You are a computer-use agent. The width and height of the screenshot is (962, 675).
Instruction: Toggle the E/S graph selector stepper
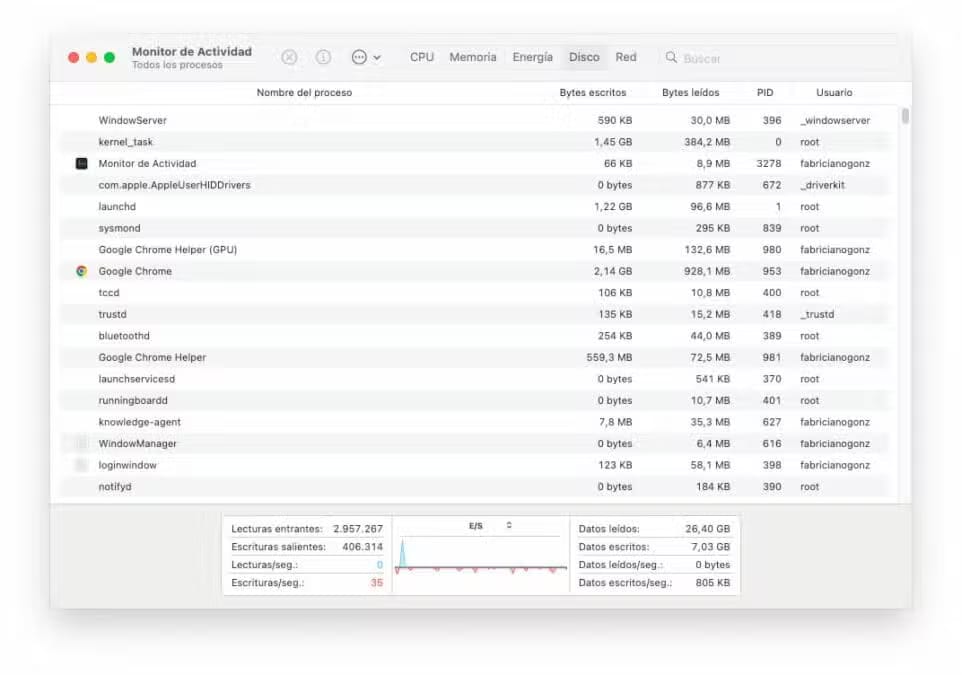(509, 525)
